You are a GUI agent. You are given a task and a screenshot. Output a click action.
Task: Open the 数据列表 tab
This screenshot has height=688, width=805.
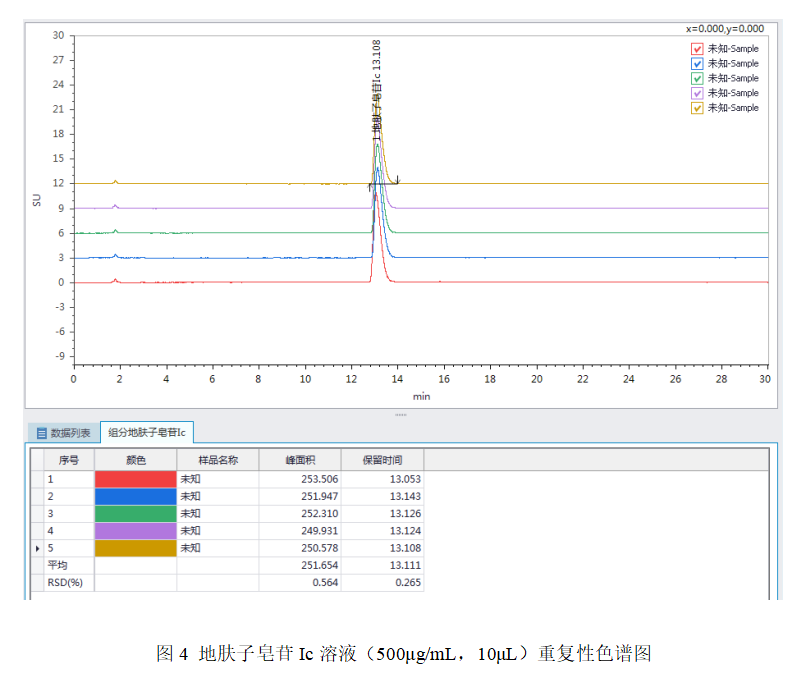pyautogui.click(x=64, y=433)
